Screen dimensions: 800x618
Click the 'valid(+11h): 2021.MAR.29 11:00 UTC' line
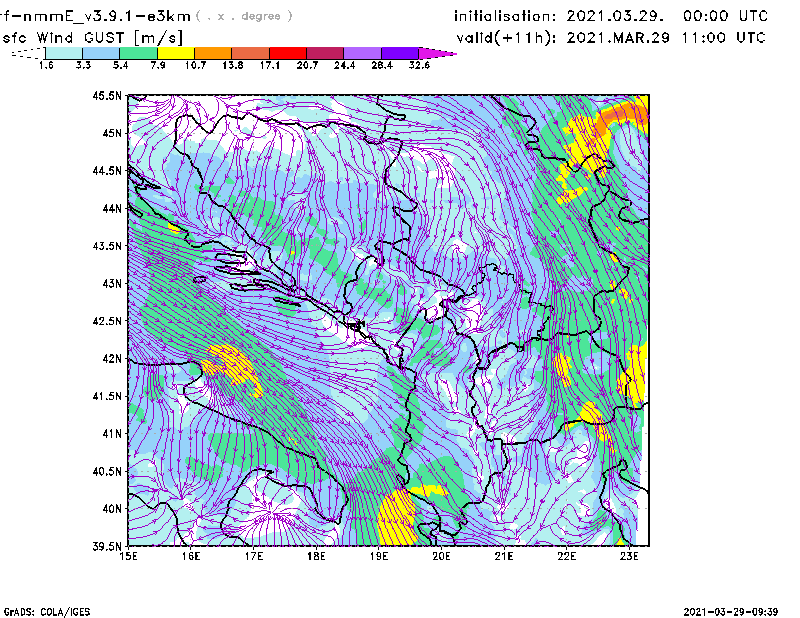pyautogui.click(x=611, y=38)
